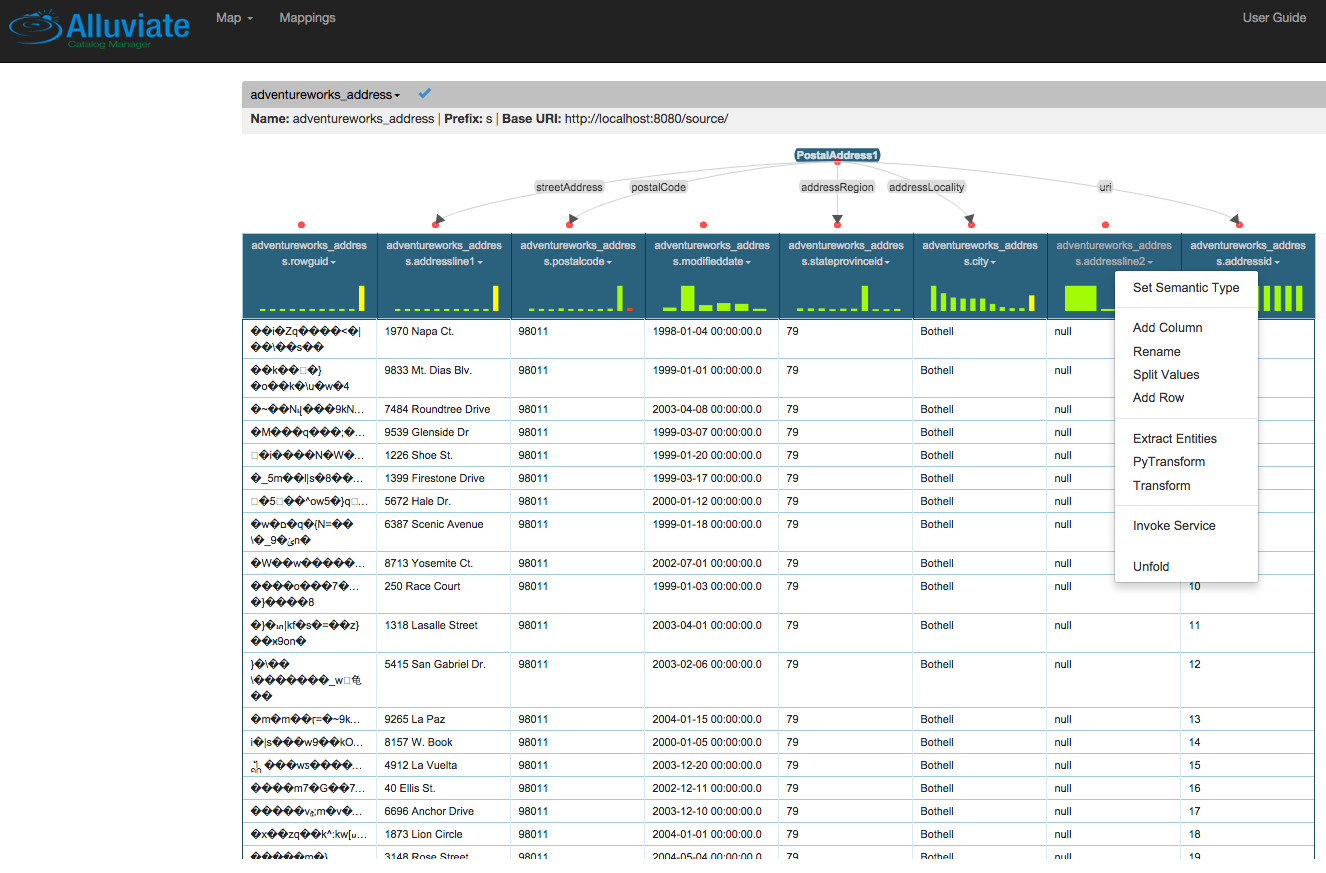The image size is (1326, 873).
Task: Click the addressline2 column header dropdown
Action: click(x=1114, y=261)
